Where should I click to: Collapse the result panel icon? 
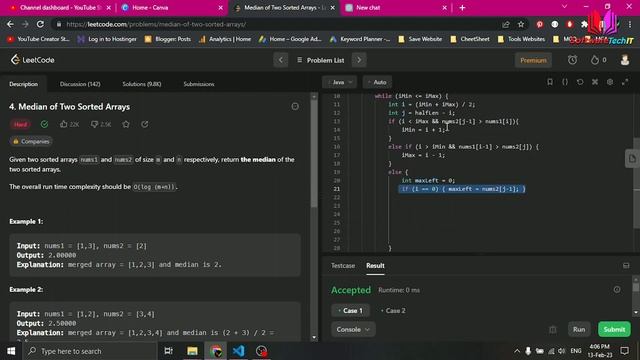626,266
